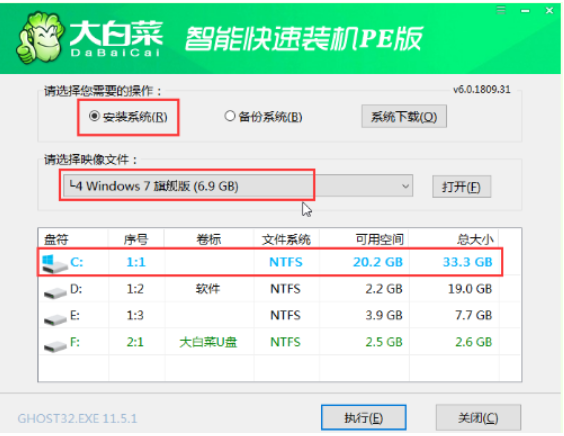Expand the image file dropdown arrow
564x436 pixels.
[405, 186]
